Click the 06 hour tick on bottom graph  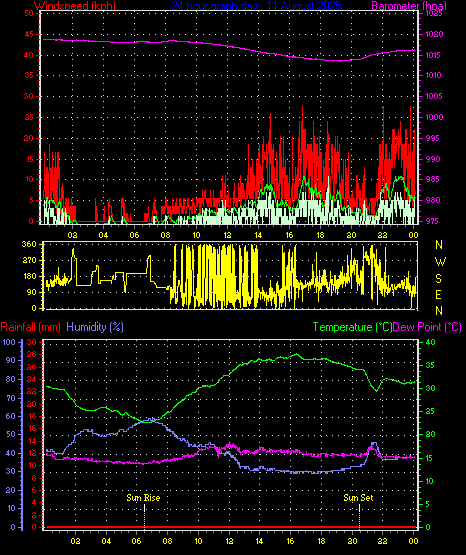137,541
